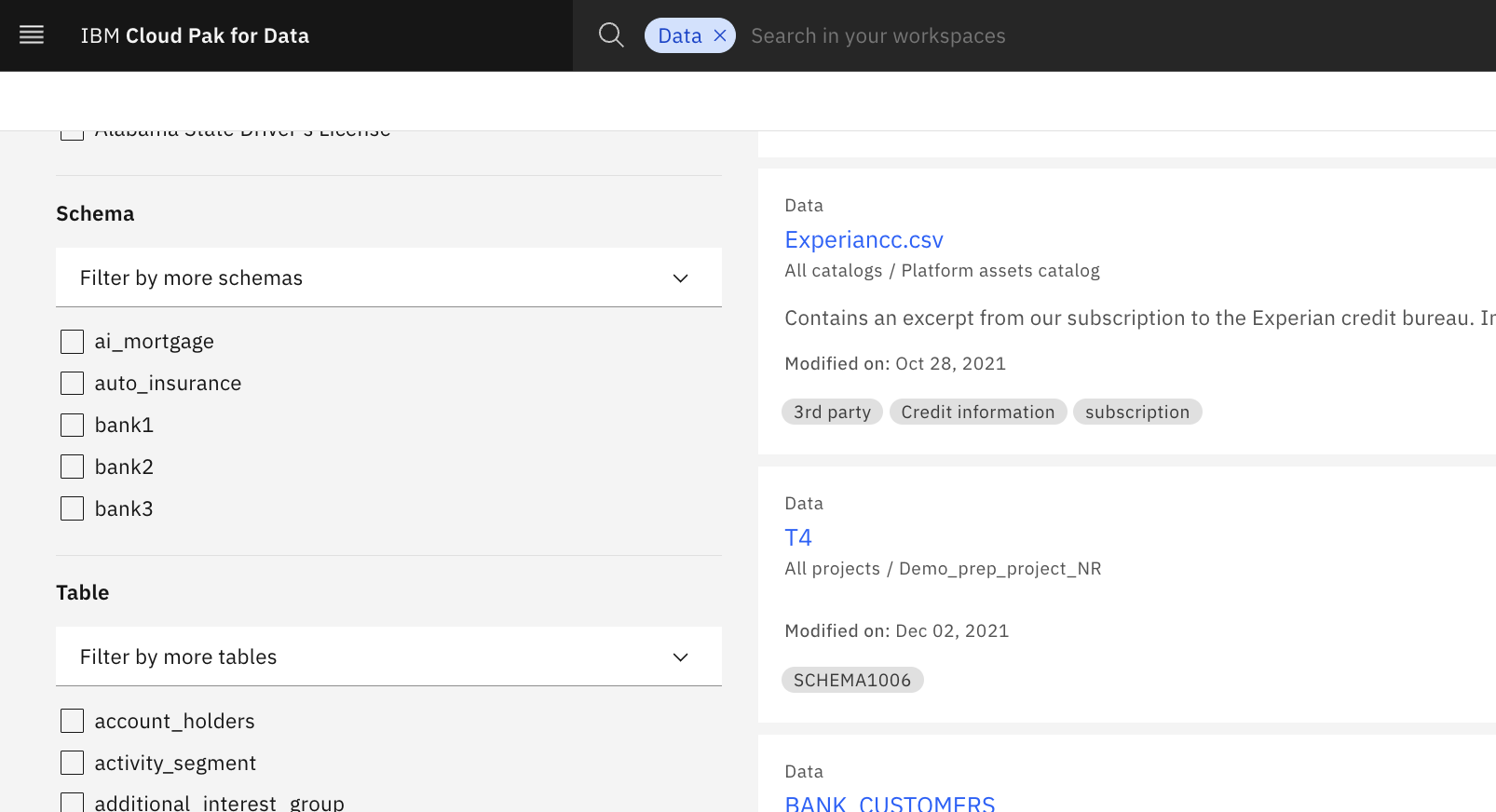This screenshot has width=1496, height=812.
Task: Open the Experiancc.csv data asset
Action: (x=864, y=240)
